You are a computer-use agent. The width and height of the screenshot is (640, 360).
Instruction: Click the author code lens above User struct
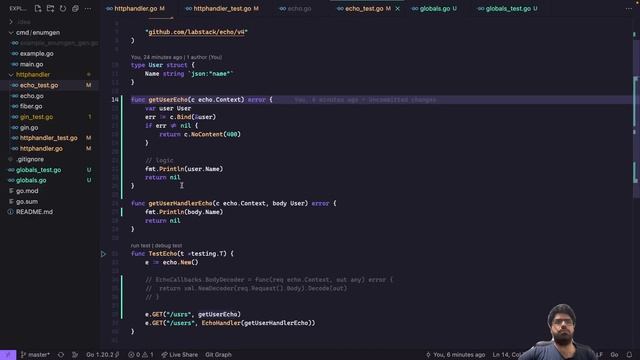[x=176, y=57]
